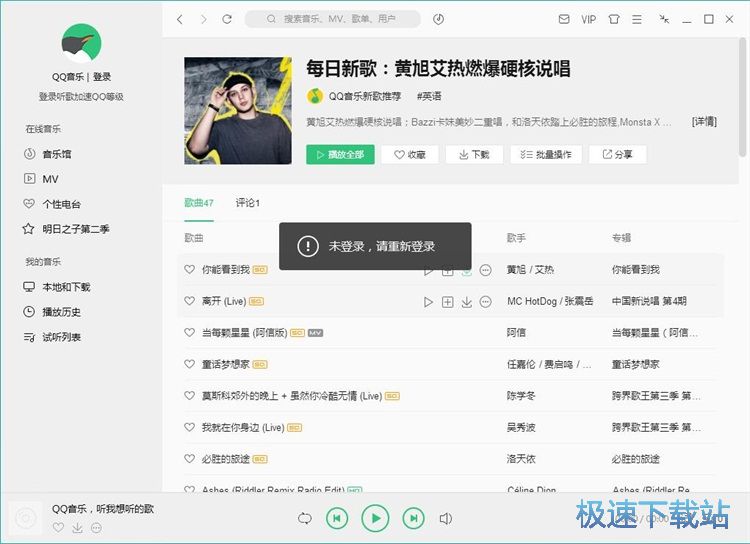
Task: Open album 童话梦想家
Action: 636,364
